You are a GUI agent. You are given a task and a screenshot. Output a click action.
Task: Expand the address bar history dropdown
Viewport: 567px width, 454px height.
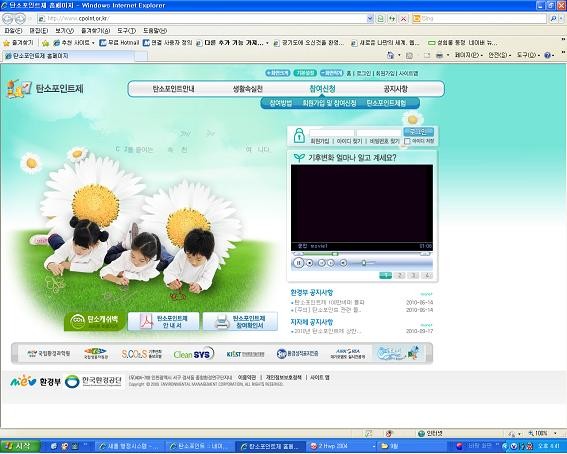click(x=370, y=18)
